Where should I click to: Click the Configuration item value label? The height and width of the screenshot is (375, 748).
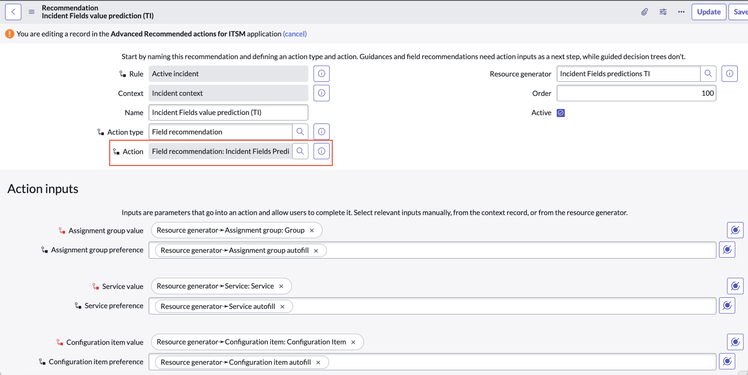[x=105, y=342]
